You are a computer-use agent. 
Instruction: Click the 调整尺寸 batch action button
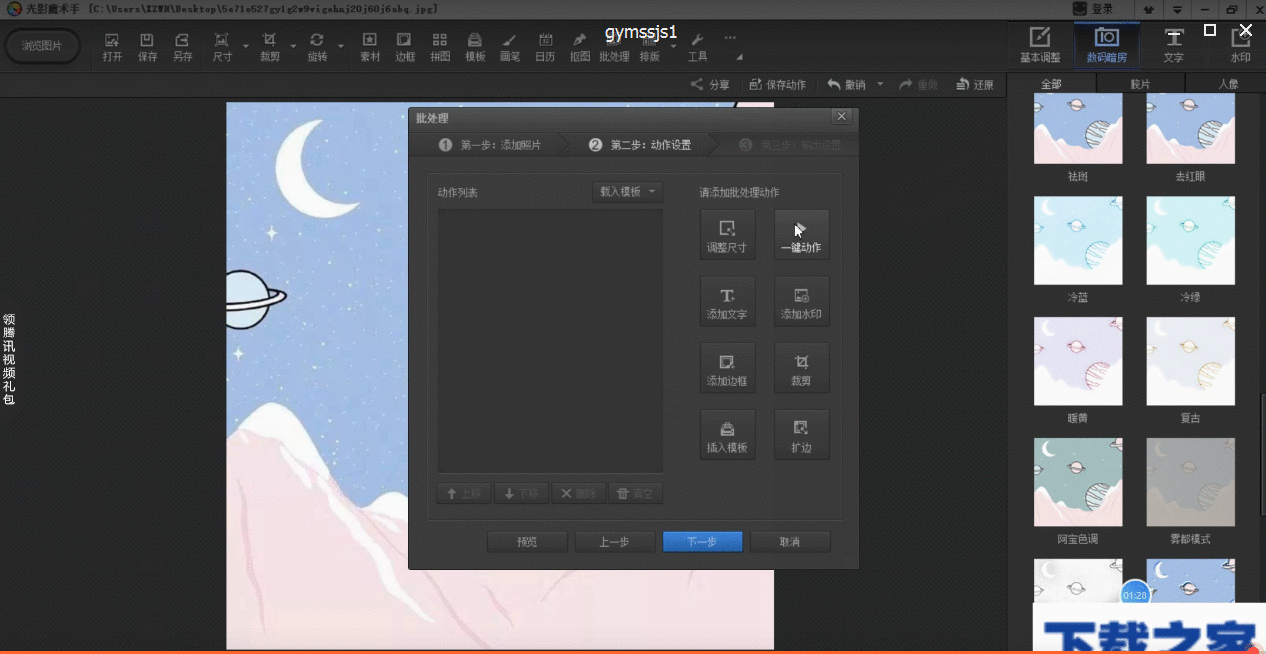tap(727, 234)
